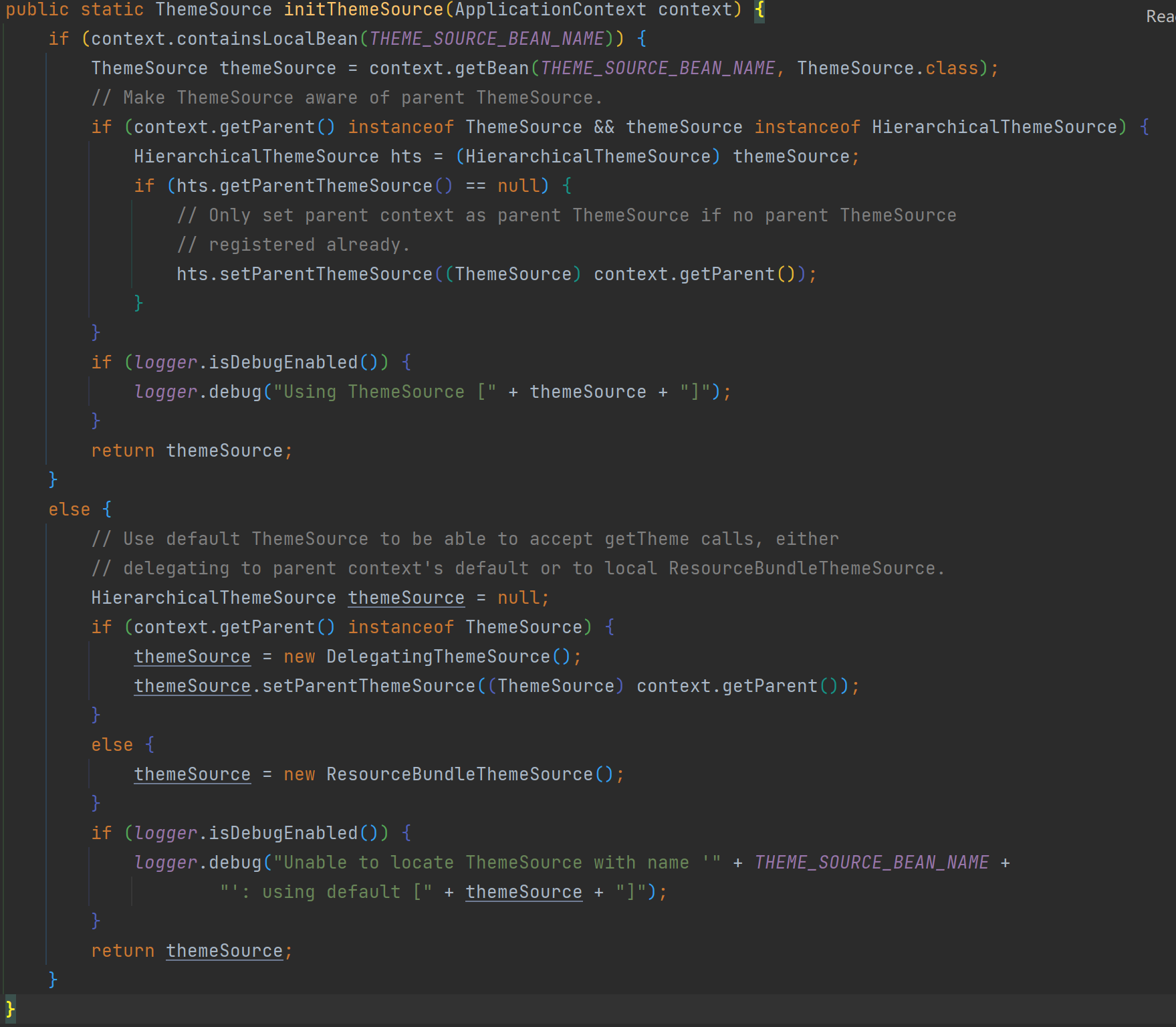This screenshot has width=1176, height=1027.
Task: Click THEME_SOURCE_BEAN_NAME in the "Unable to locate" line
Action: [x=872, y=863]
